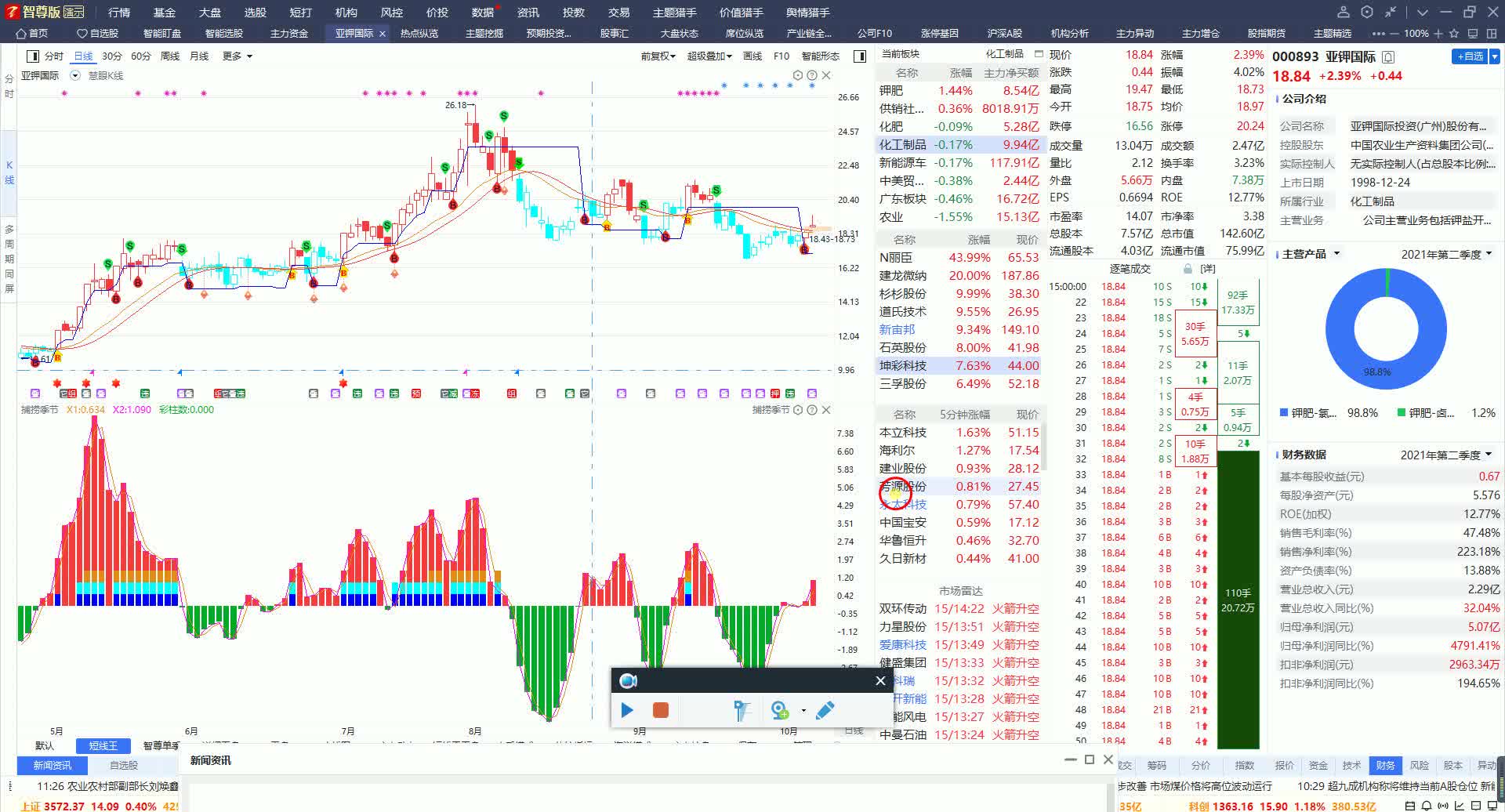Click the orange stop button in recorder toolbar
This screenshot has height=812, width=1505.
(661, 710)
